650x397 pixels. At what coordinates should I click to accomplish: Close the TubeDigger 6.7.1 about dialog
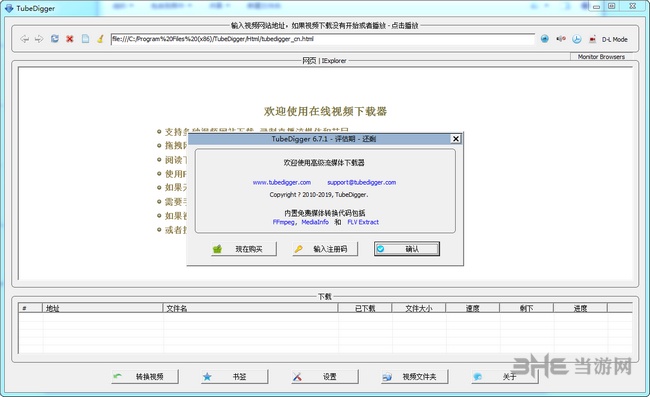(456, 139)
